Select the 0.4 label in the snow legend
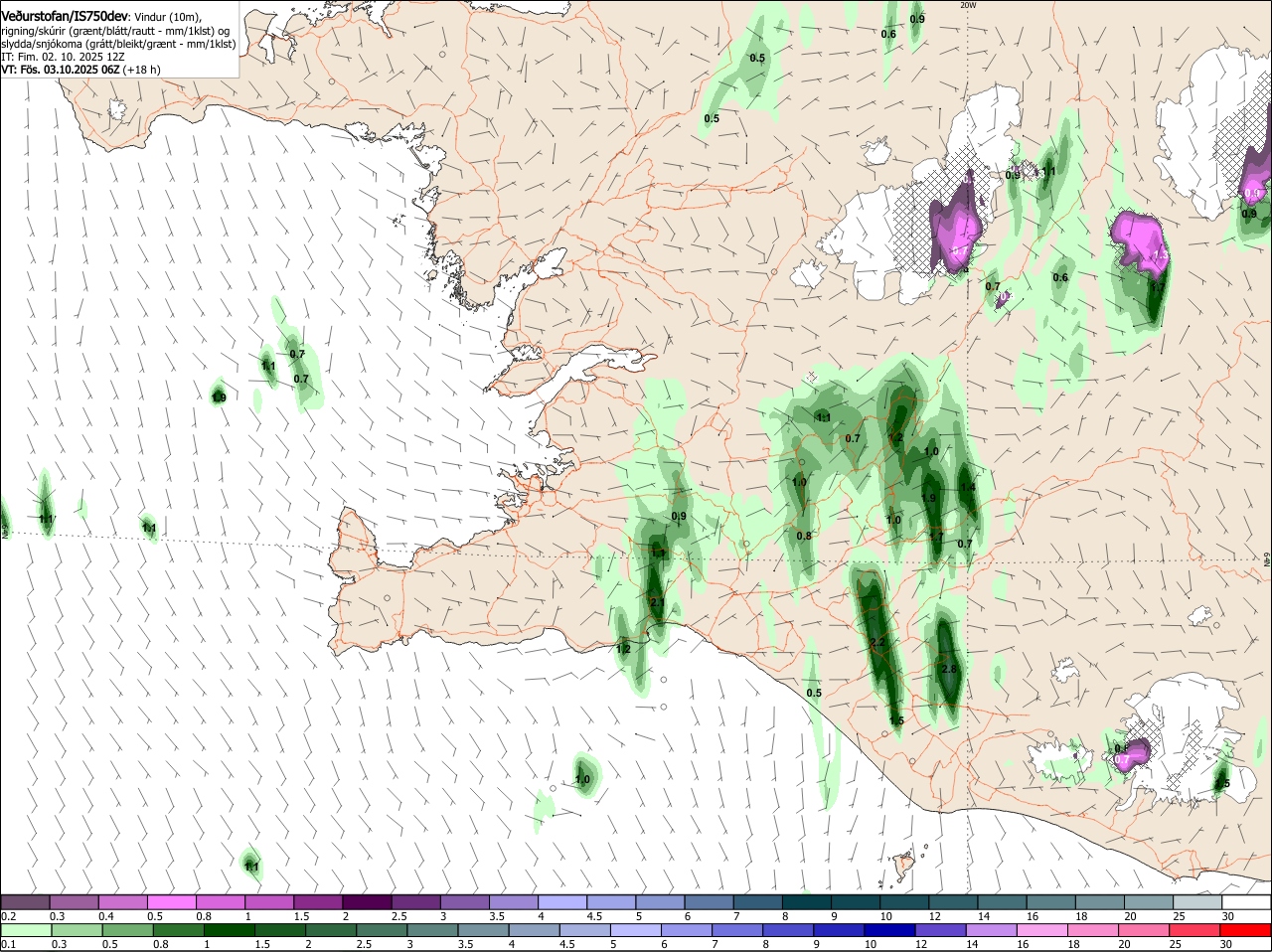Image resolution: width=1272 pixels, height=952 pixels. click(106, 915)
